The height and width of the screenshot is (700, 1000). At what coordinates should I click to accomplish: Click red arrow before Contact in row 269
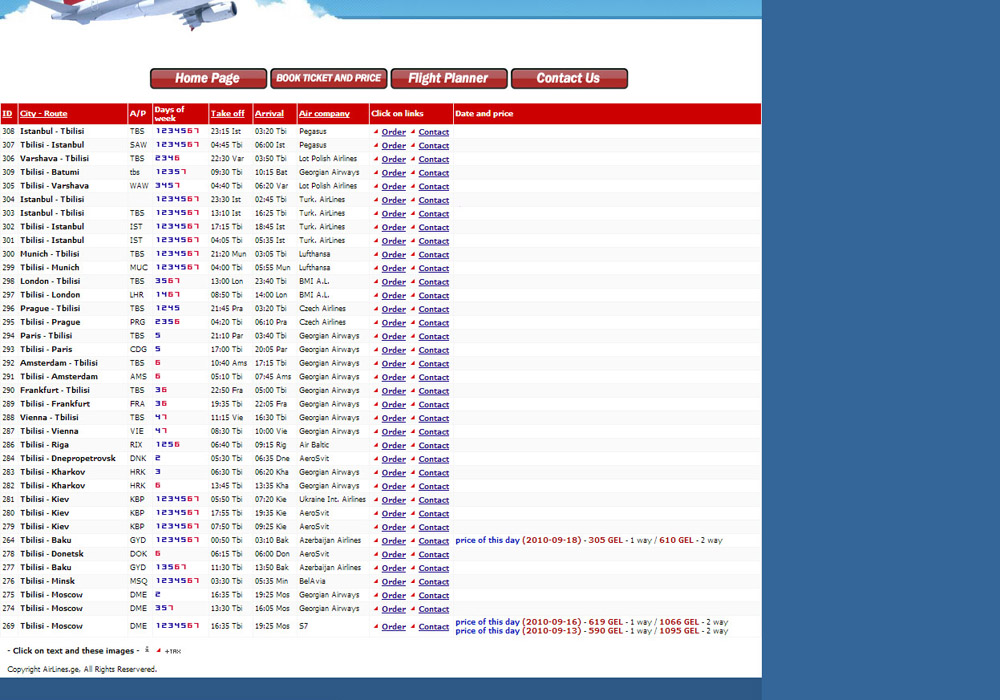(413, 627)
